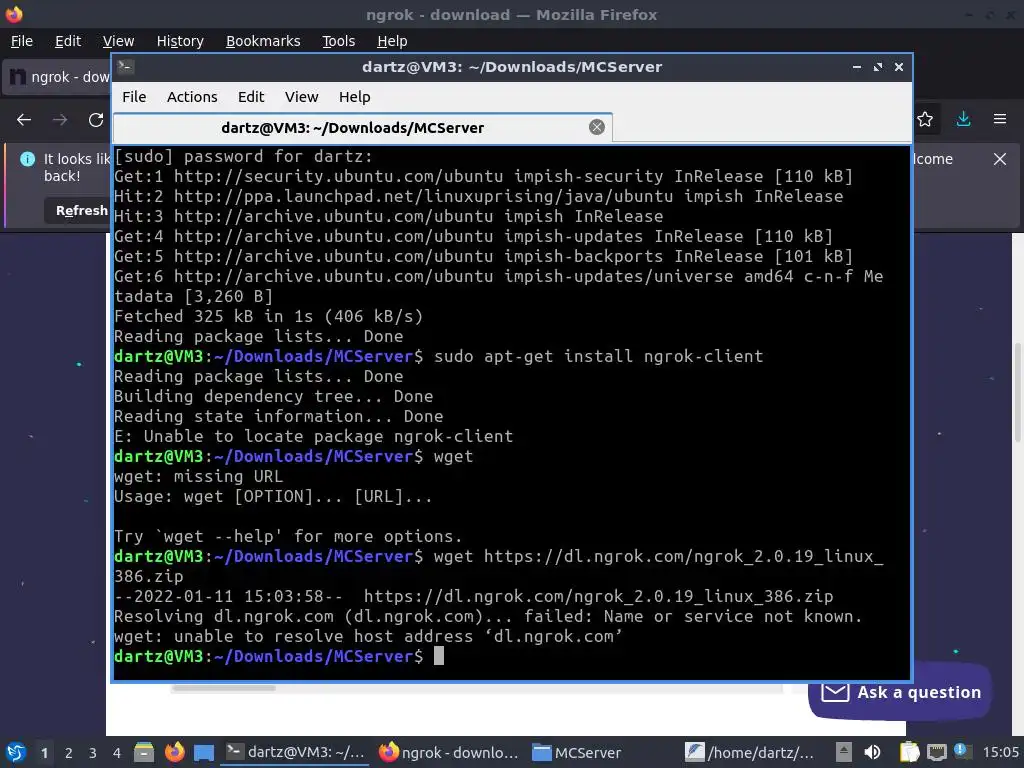The height and width of the screenshot is (768, 1024).
Task: Open the update notifier tray icon
Action: pos(961,751)
